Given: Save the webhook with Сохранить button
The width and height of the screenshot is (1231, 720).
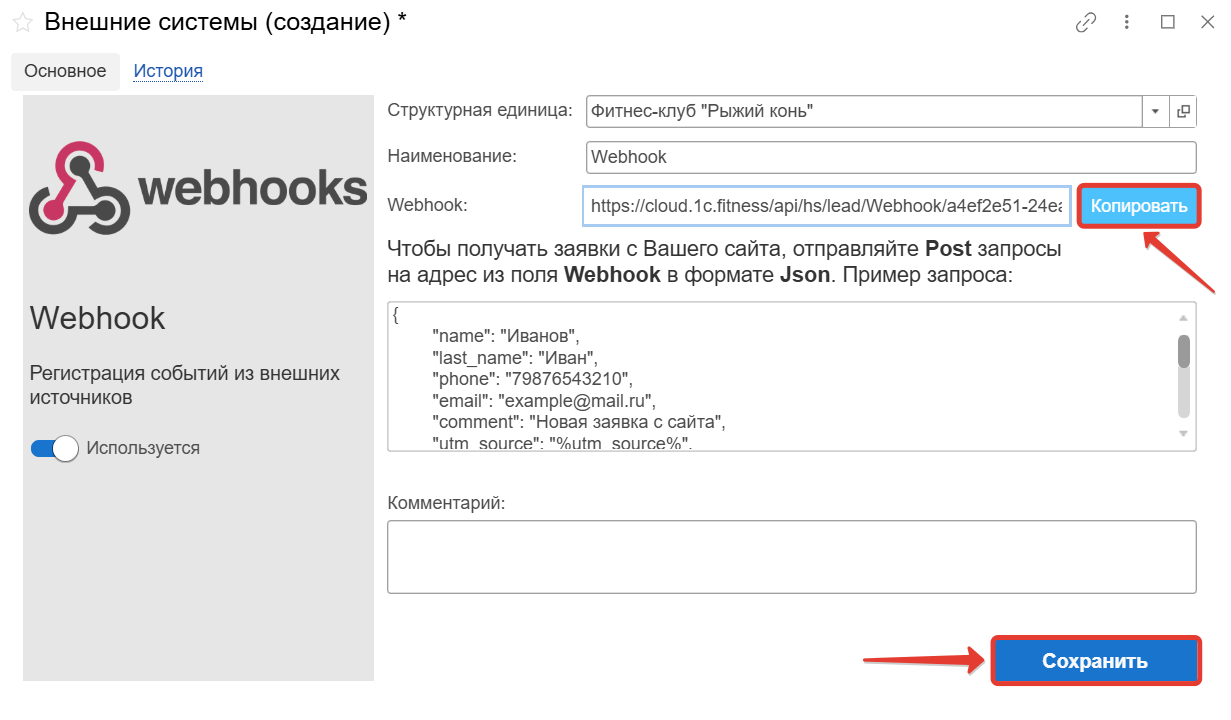Looking at the screenshot, I should pyautogui.click(x=1095, y=661).
